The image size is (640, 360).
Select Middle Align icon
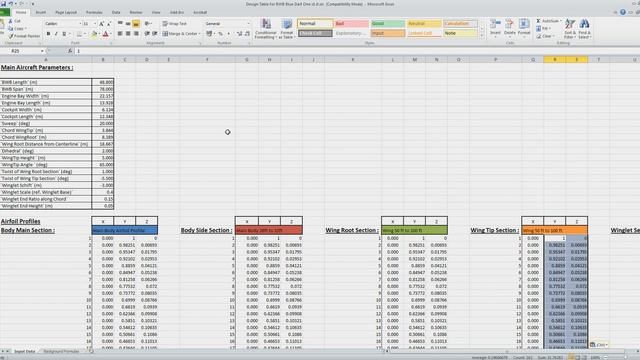[x=128, y=24]
